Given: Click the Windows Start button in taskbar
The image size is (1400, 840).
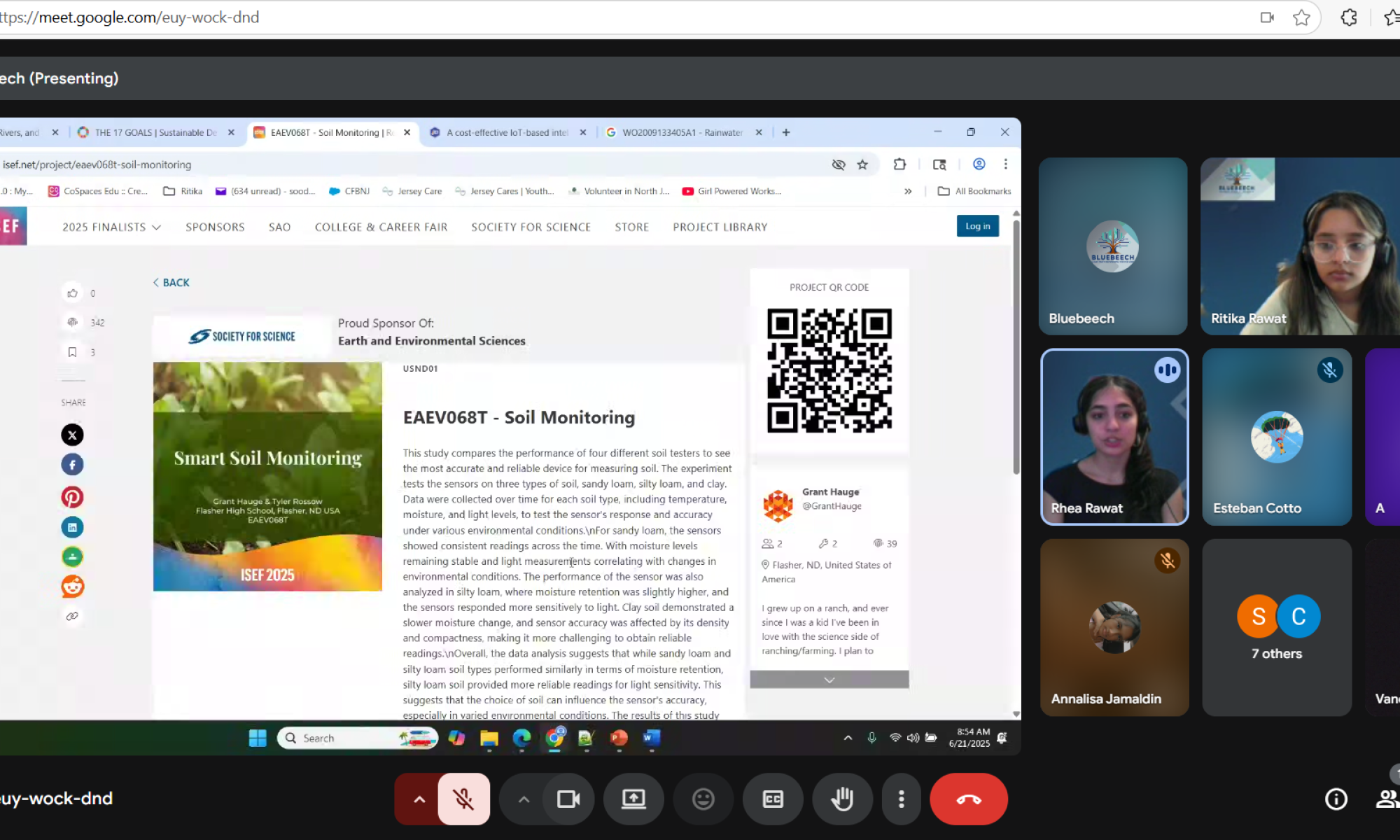Looking at the screenshot, I should pos(258,738).
